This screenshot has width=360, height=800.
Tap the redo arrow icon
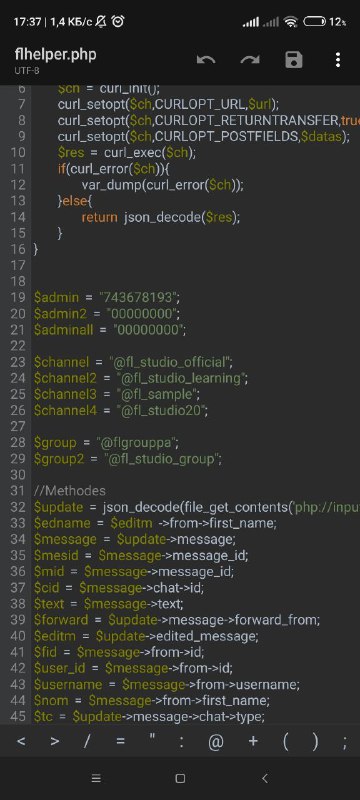click(x=250, y=60)
